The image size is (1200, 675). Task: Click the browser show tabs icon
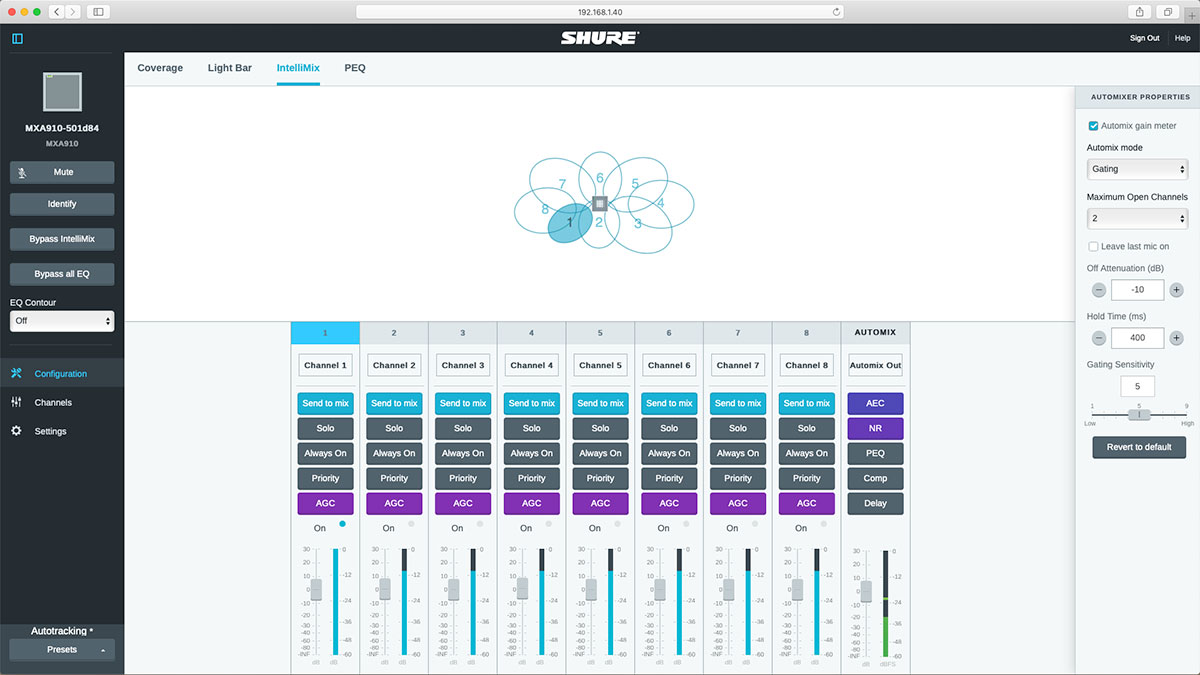coord(1168,11)
